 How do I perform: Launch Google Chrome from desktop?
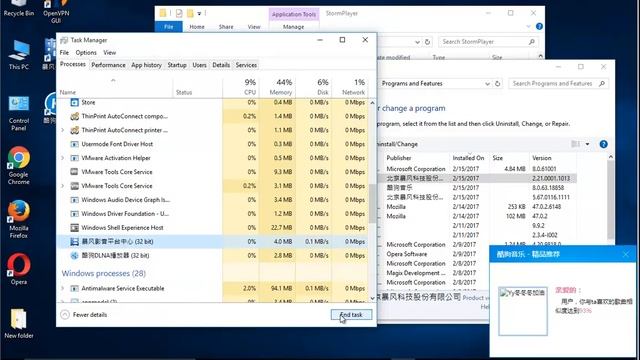(x=19, y=166)
